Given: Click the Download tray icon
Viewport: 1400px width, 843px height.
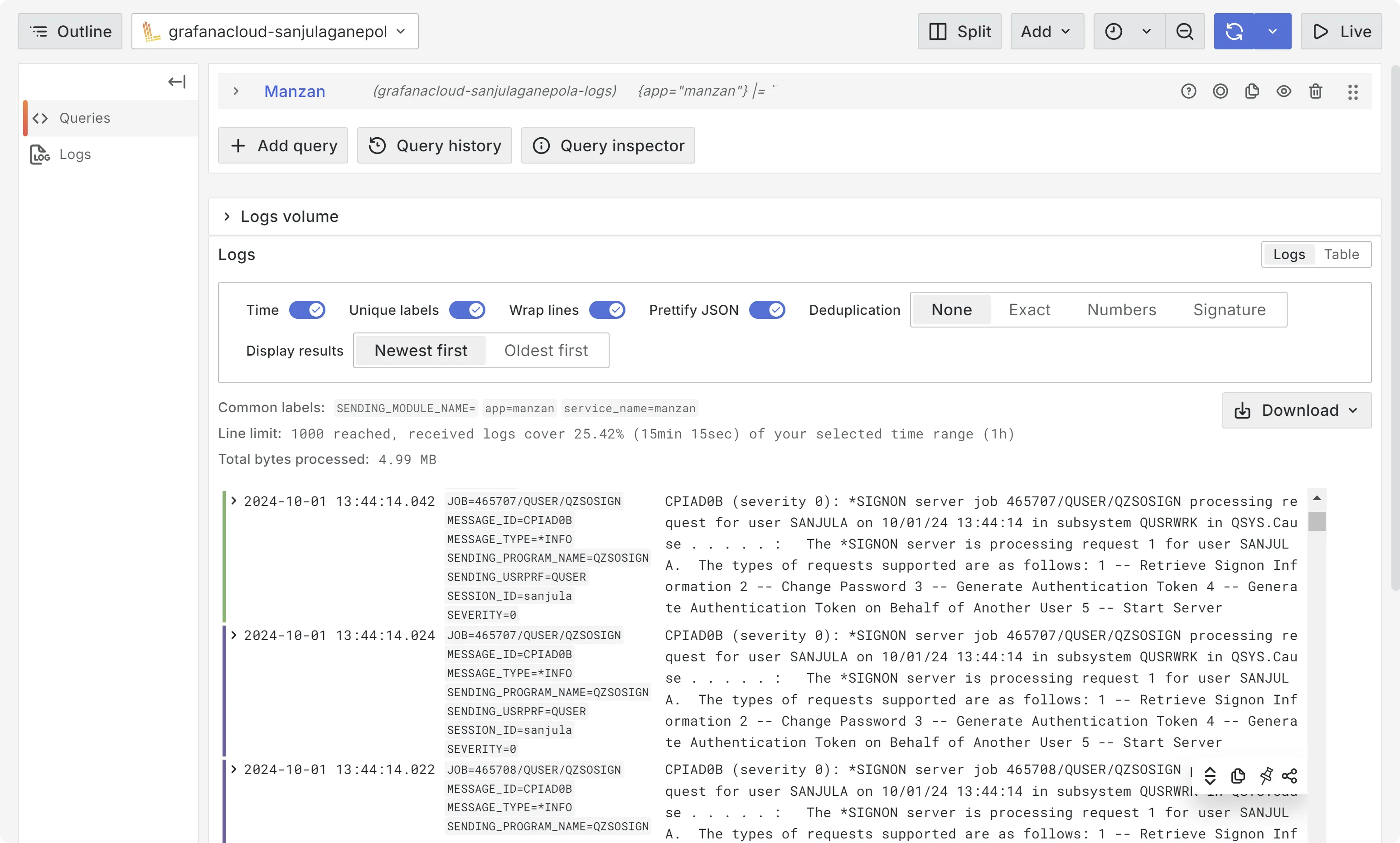Looking at the screenshot, I should (x=1242, y=410).
